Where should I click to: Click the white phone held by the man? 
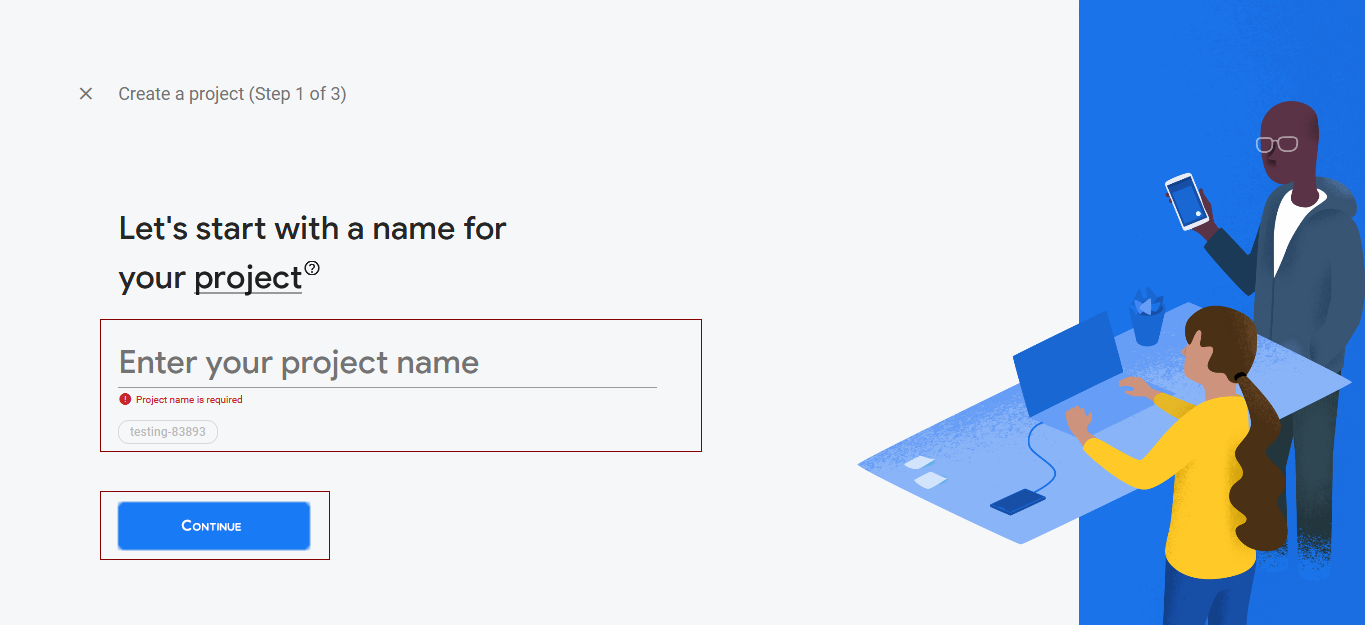(x=1186, y=201)
